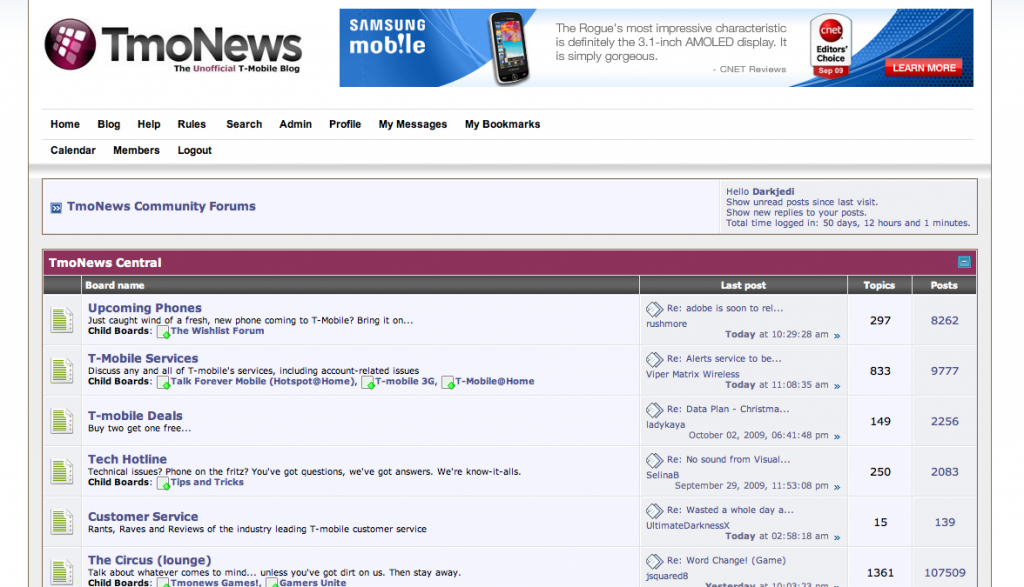Jump to last post arrow at 06:41:48 pm

(837, 436)
